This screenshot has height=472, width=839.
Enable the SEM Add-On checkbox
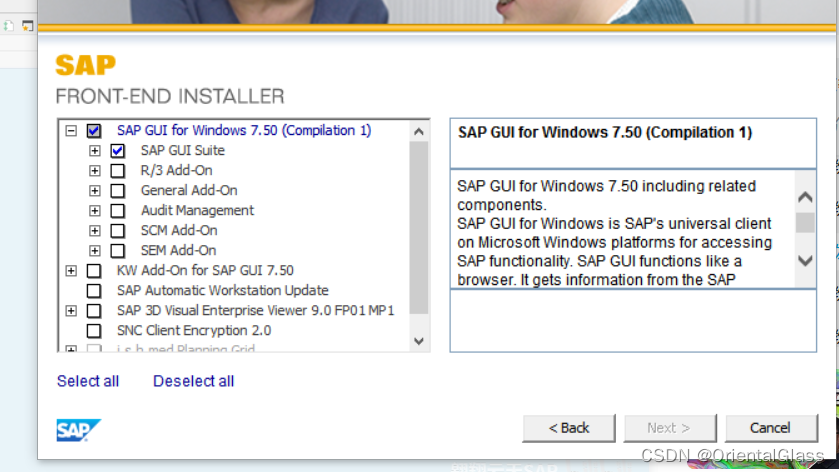click(118, 250)
